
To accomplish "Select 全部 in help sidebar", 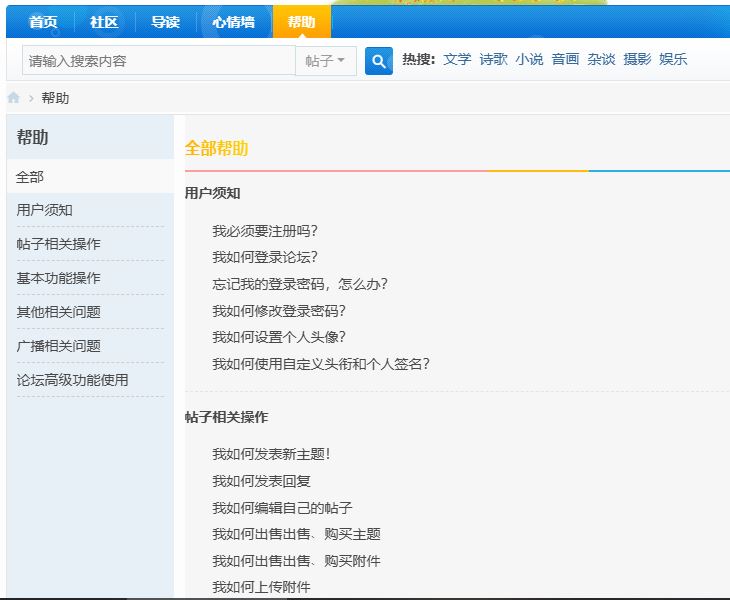I will (90, 177).
